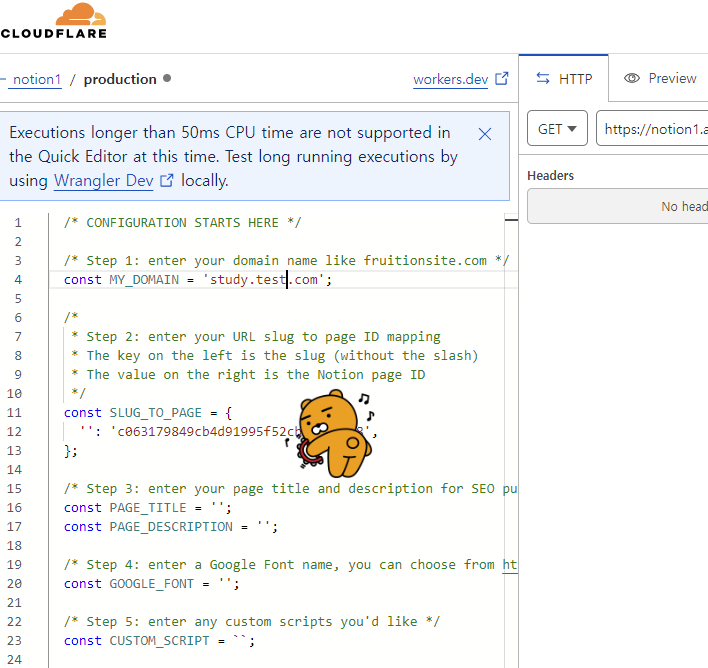Switch to the Preview tab

tap(660, 79)
